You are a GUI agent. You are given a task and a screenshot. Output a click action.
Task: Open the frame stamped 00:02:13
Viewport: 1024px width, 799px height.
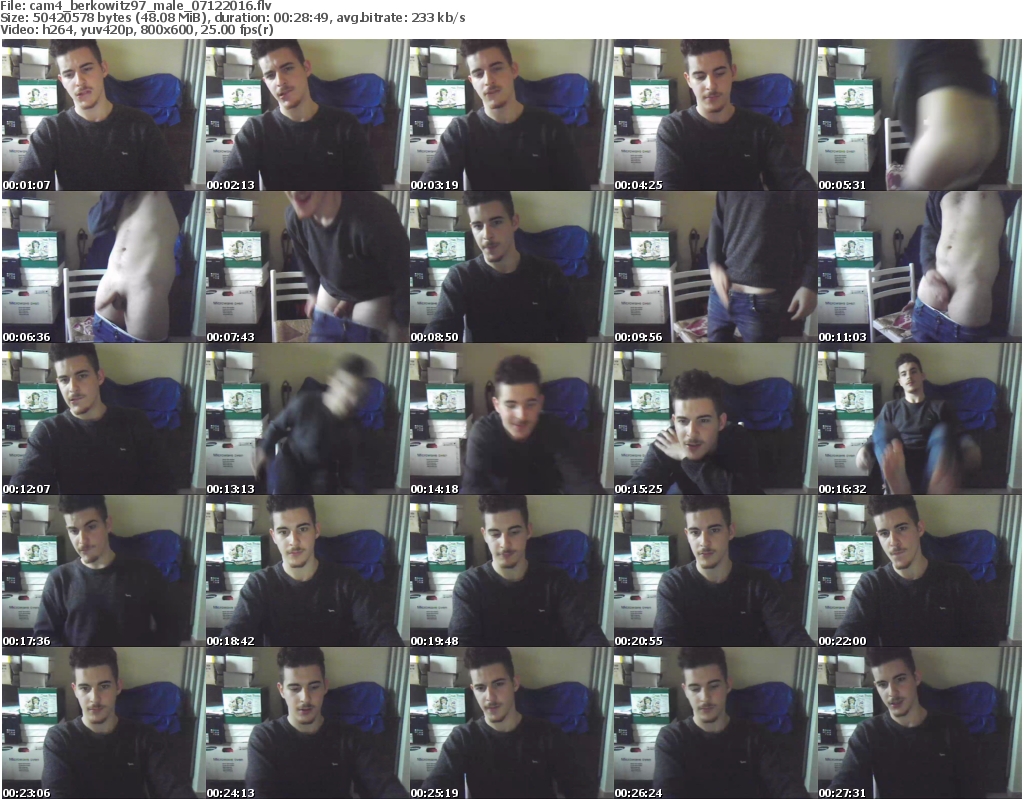pyautogui.click(x=307, y=115)
